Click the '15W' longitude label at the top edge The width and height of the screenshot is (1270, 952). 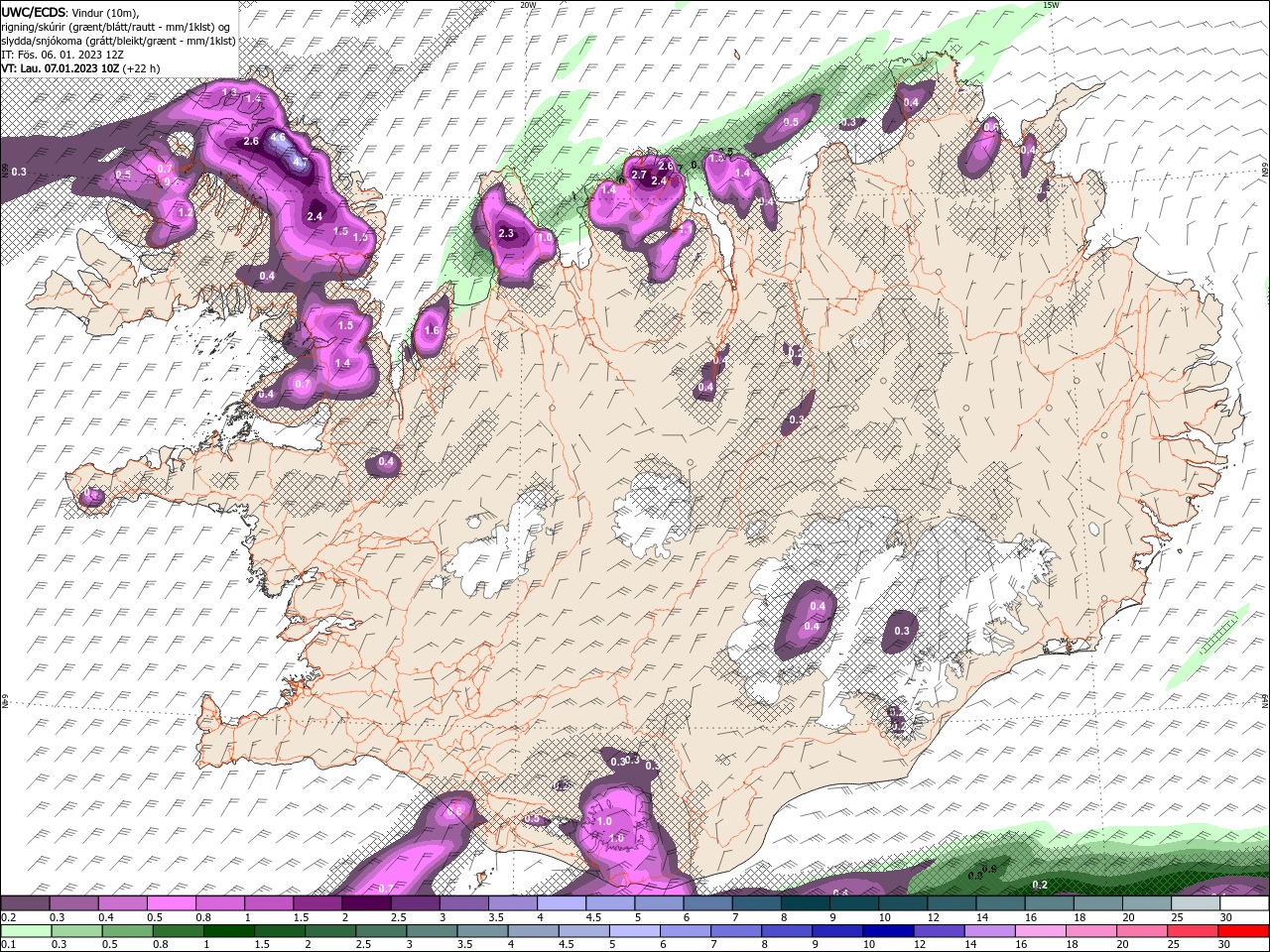coord(1053,5)
